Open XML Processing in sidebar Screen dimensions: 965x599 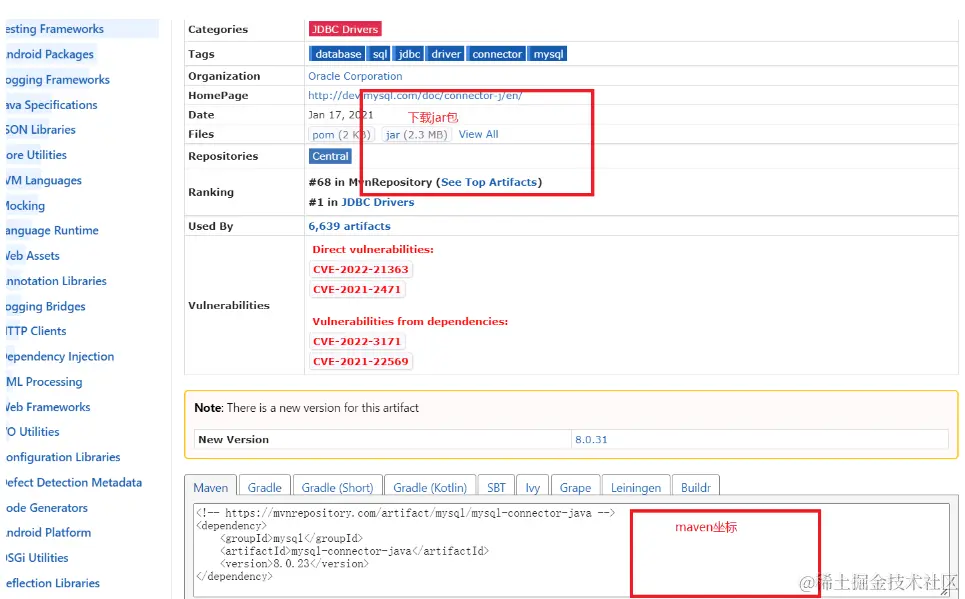(43, 382)
